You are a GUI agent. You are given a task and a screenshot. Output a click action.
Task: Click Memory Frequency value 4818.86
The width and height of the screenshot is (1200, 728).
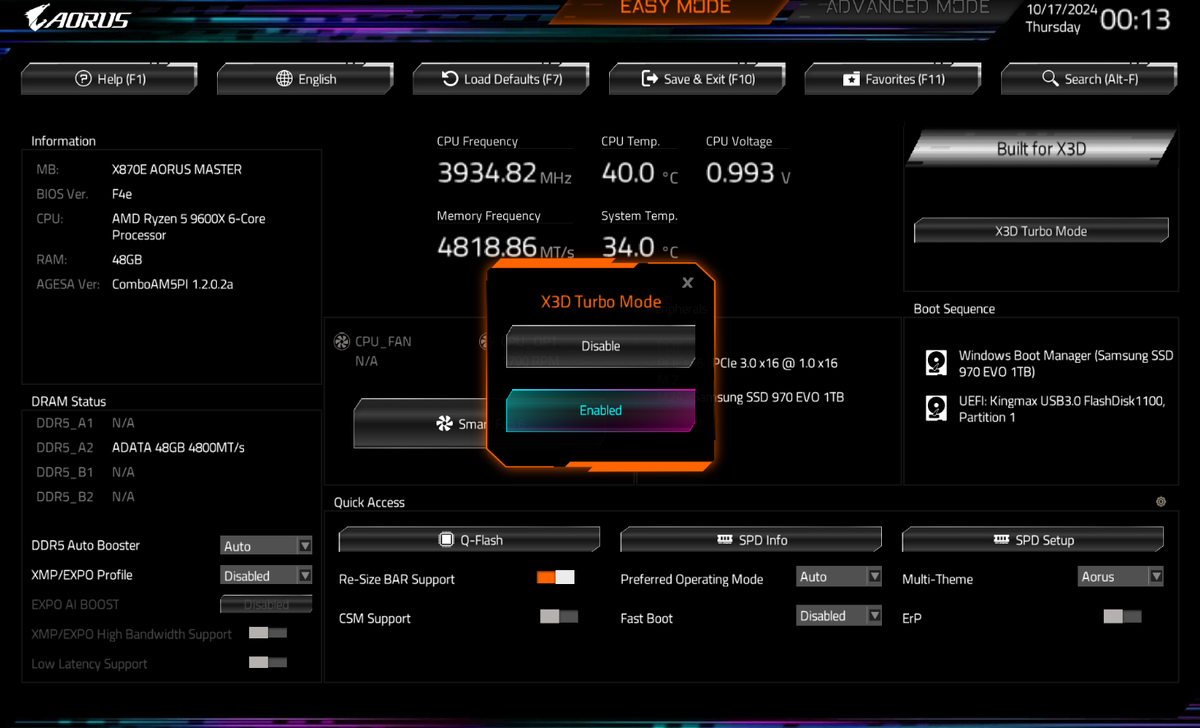pos(487,247)
